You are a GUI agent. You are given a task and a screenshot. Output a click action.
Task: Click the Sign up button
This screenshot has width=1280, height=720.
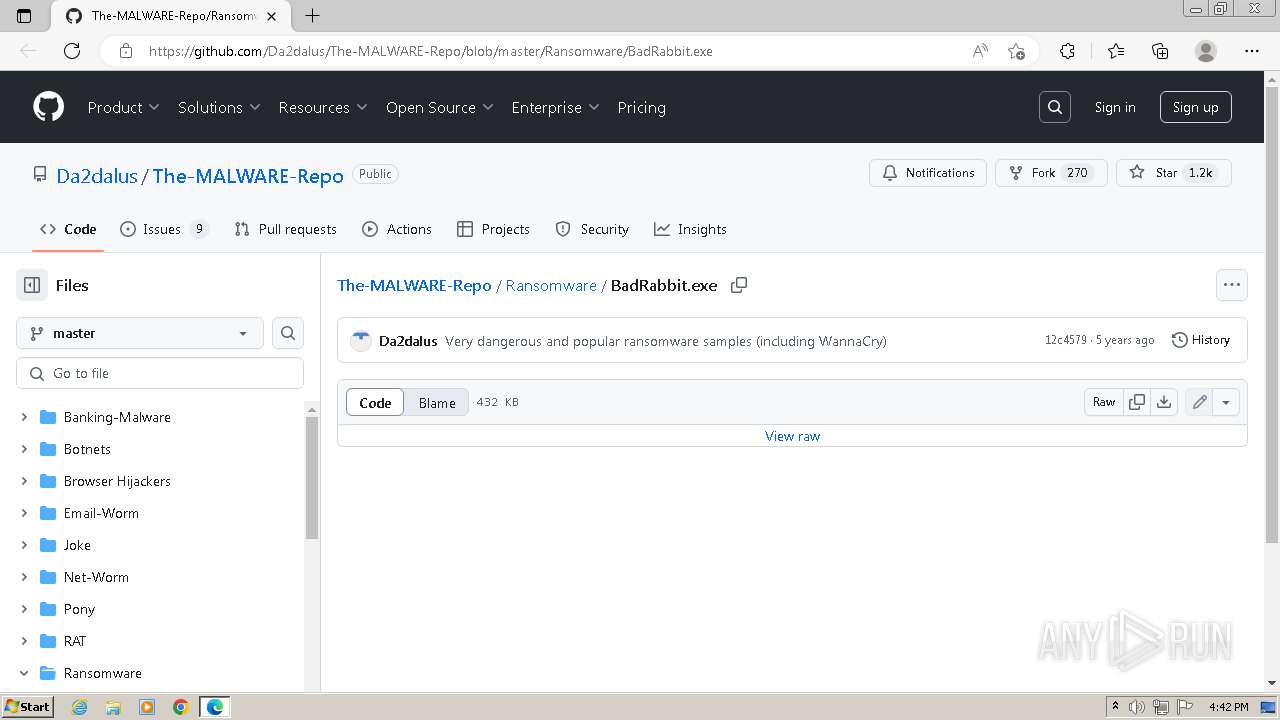1195,107
